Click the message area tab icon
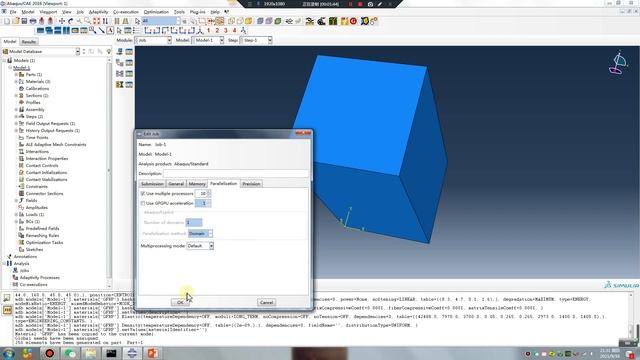The width and height of the screenshot is (640, 360). tap(7, 298)
